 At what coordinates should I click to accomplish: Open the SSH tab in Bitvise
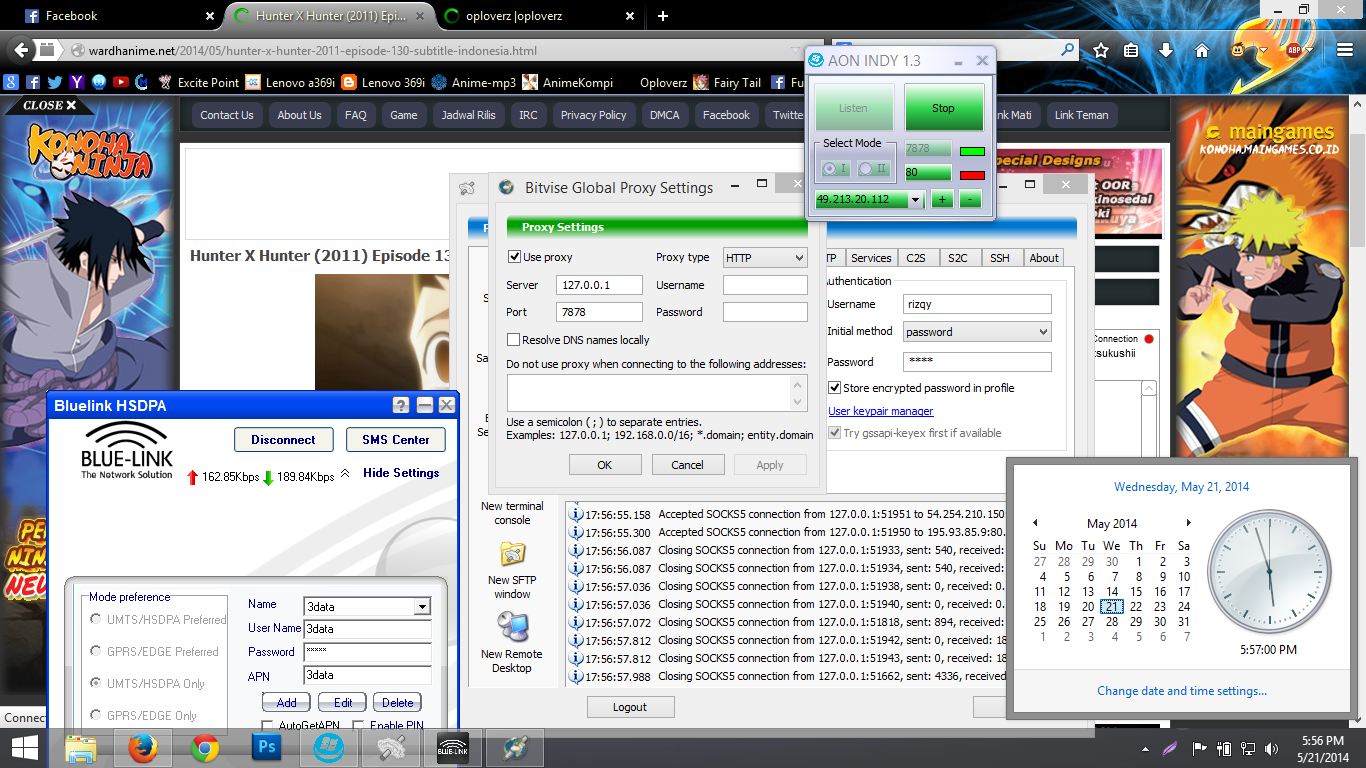[x=1000, y=258]
